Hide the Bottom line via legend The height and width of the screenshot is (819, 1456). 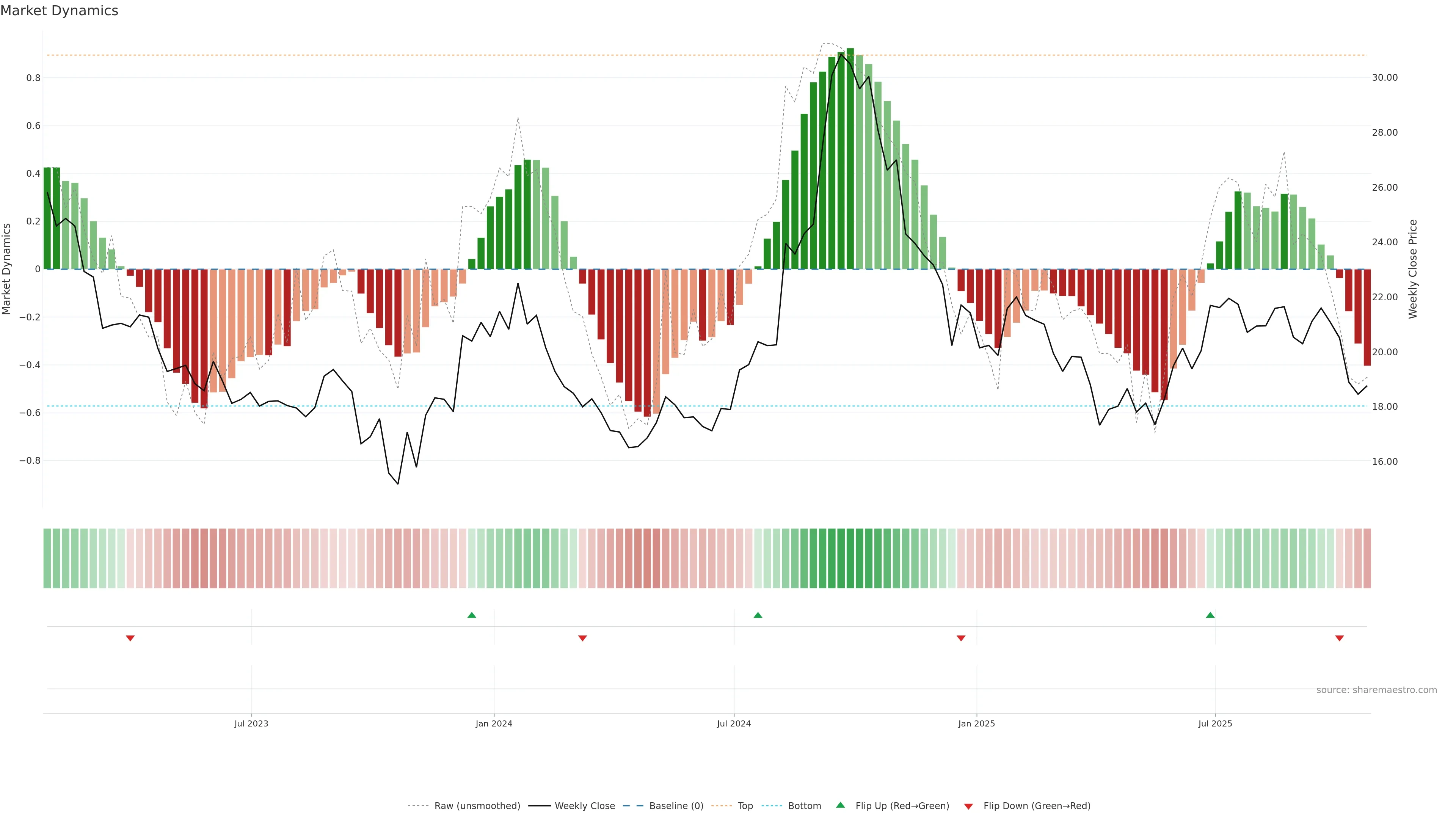(804, 806)
